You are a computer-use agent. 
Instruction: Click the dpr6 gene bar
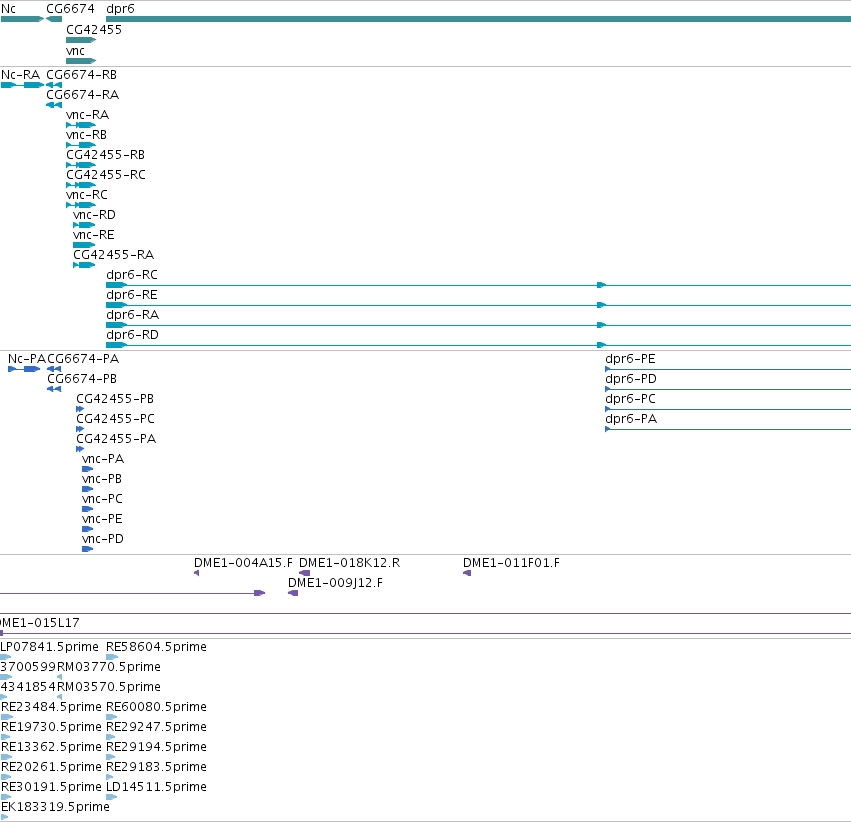pos(478,19)
